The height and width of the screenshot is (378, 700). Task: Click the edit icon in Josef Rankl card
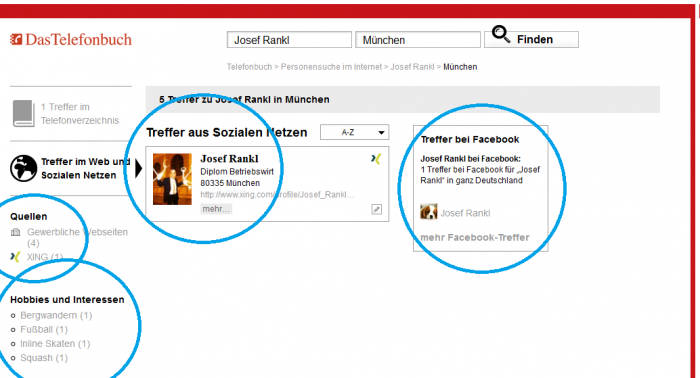click(x=376, y=209)
